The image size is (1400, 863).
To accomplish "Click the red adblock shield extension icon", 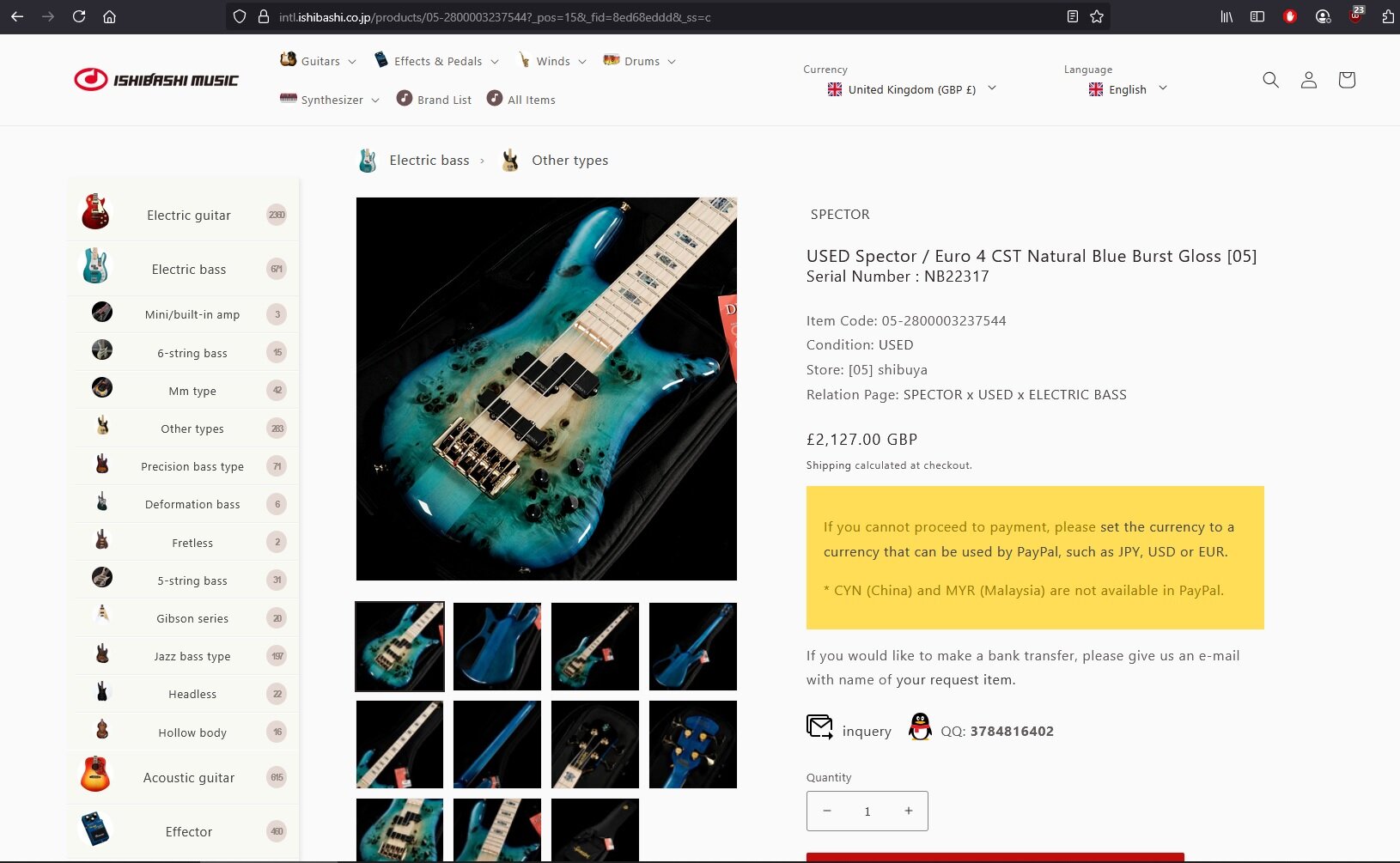I will click(x=1289, y=16).
